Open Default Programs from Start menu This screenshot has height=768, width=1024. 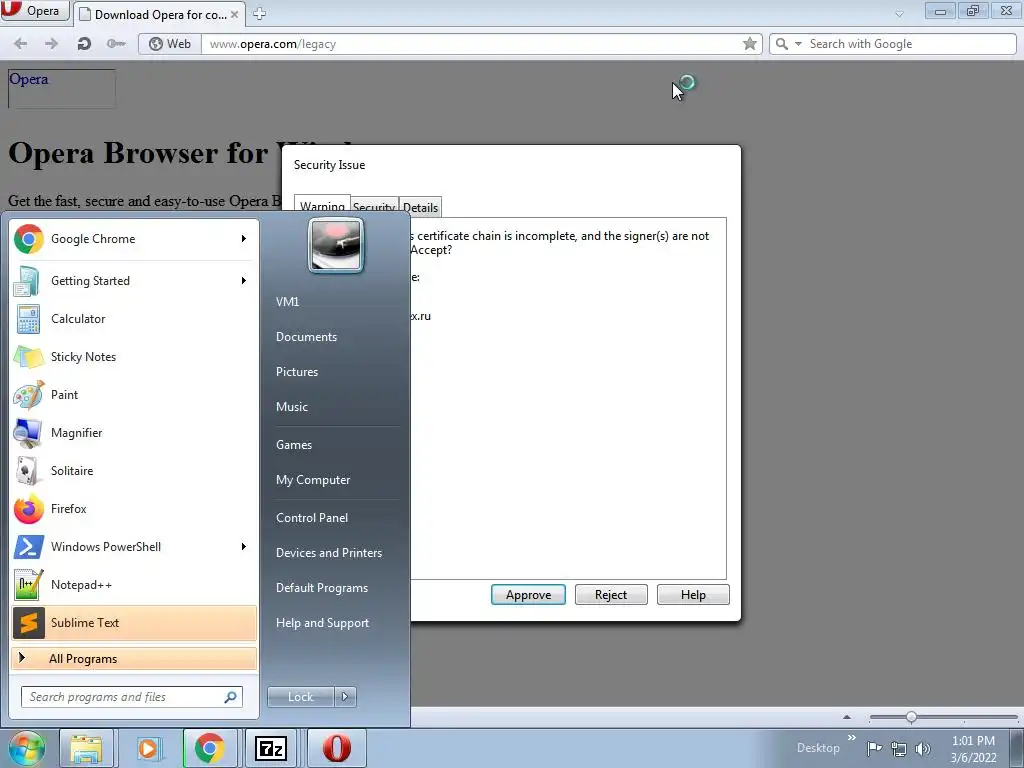coord(322,588)
